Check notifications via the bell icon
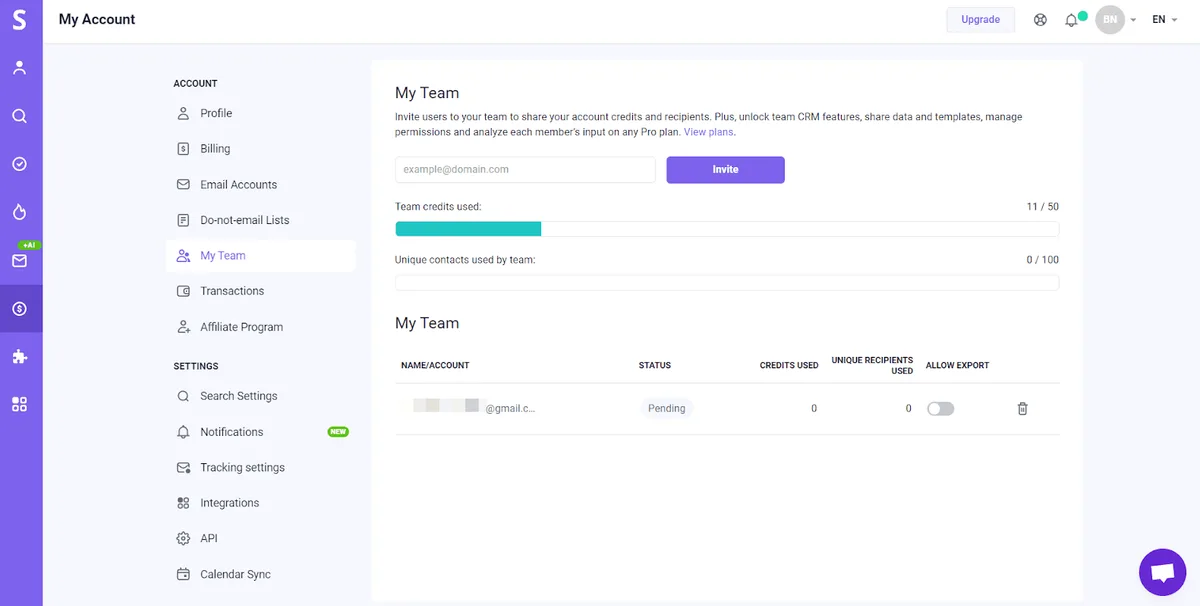This screenshot has height=606, width=1200. [x=1071, y=19]
